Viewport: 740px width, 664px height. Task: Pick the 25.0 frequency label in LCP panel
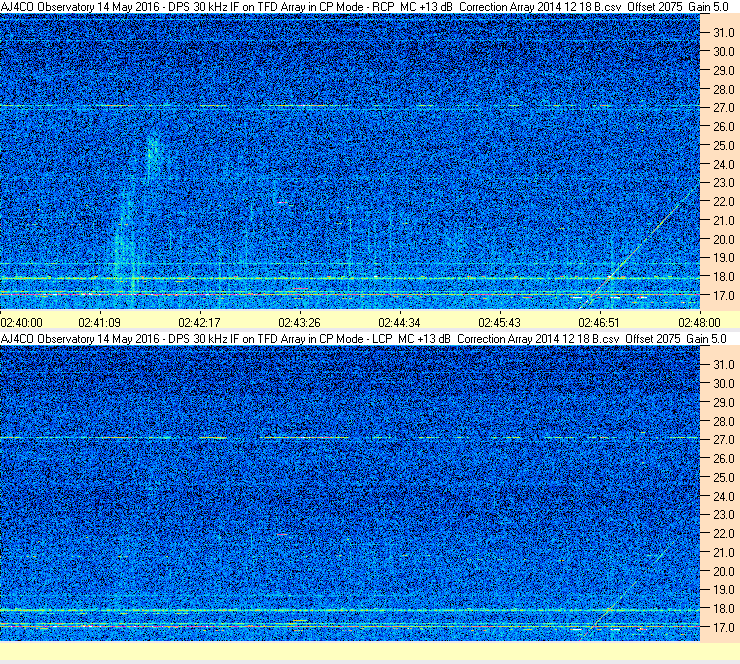(x=723, y=478)
